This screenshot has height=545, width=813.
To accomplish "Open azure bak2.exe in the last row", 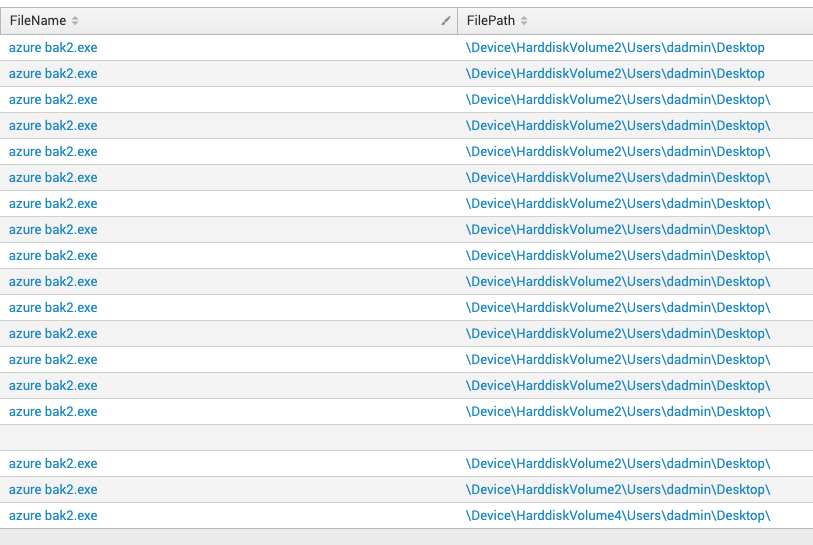I will 53,515.
